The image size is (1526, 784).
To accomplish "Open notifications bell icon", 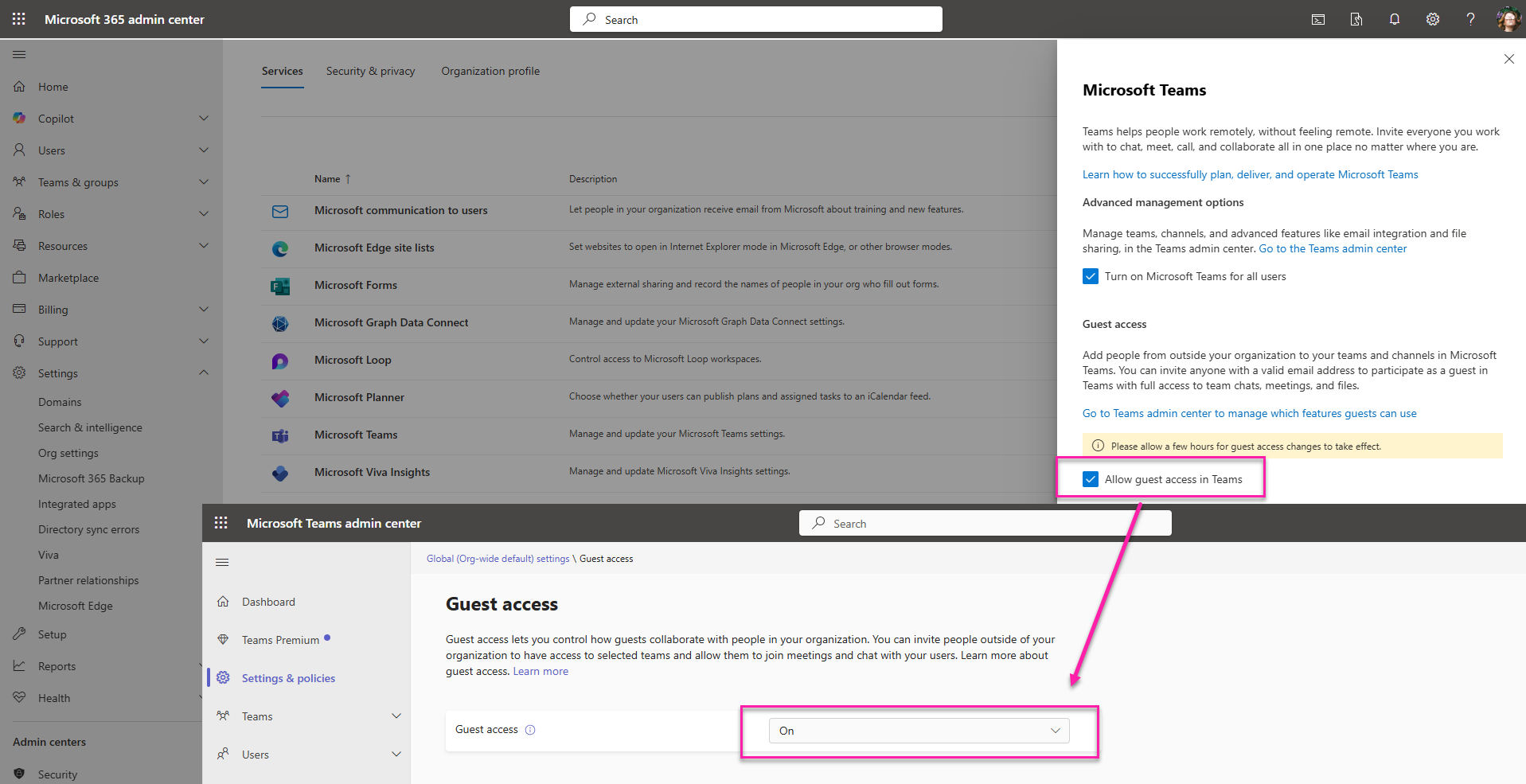I will (1395, 19).
